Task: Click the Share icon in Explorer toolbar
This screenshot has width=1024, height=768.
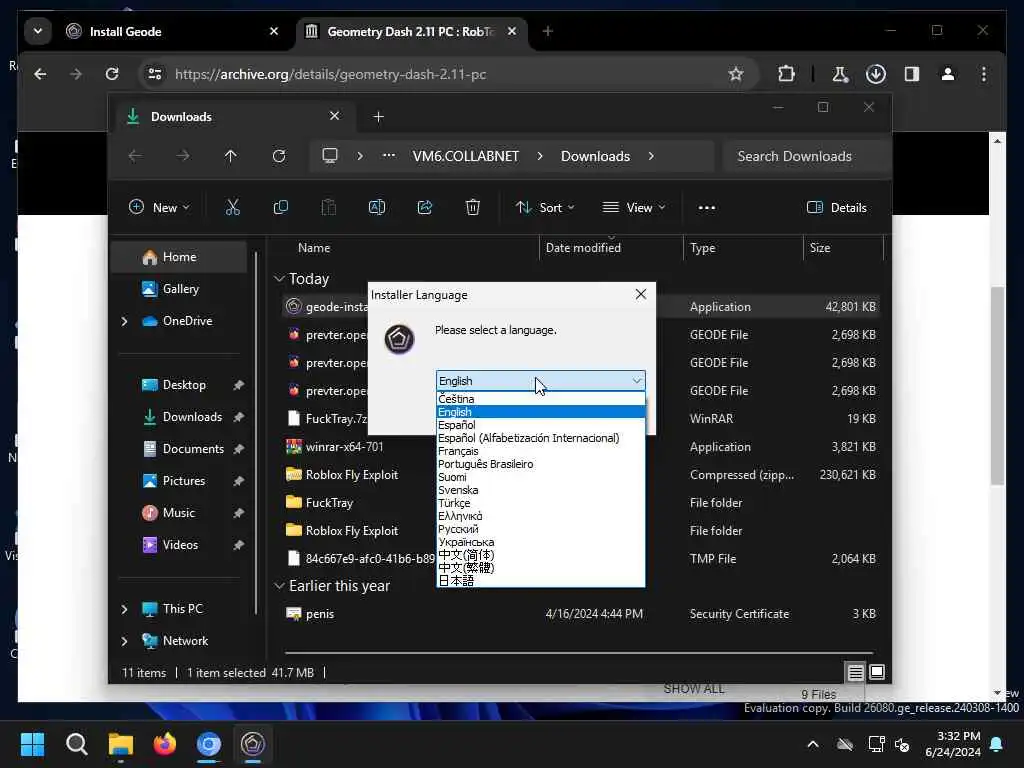Action: [x=424, y=208]
